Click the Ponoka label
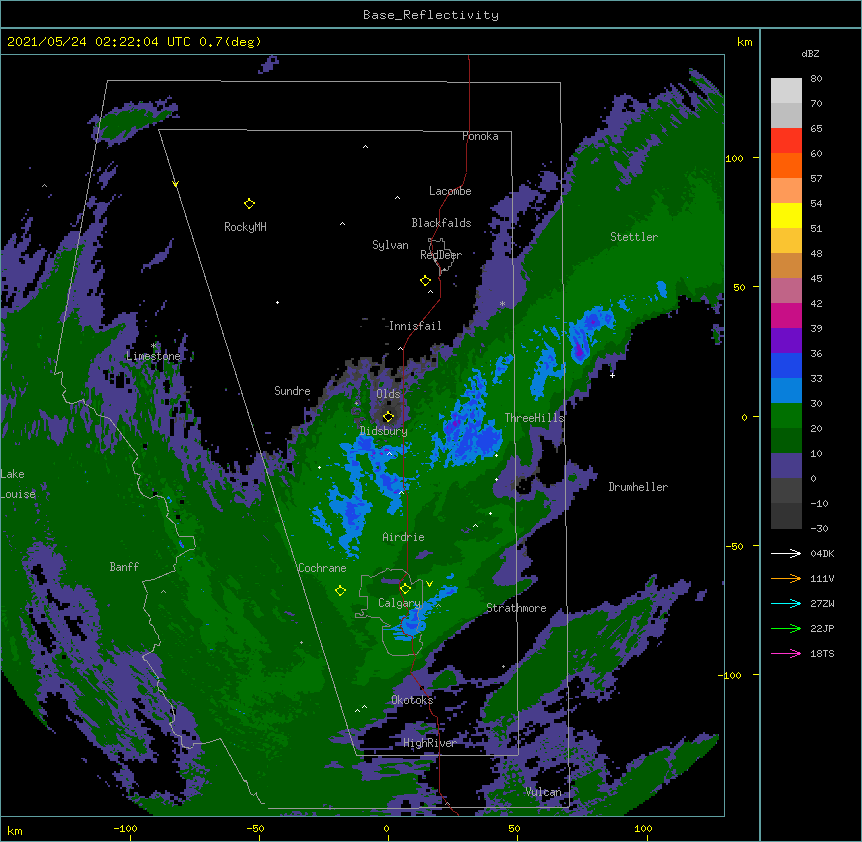Image resolution: width=862 pixels, height=842 pixels. 480,136
